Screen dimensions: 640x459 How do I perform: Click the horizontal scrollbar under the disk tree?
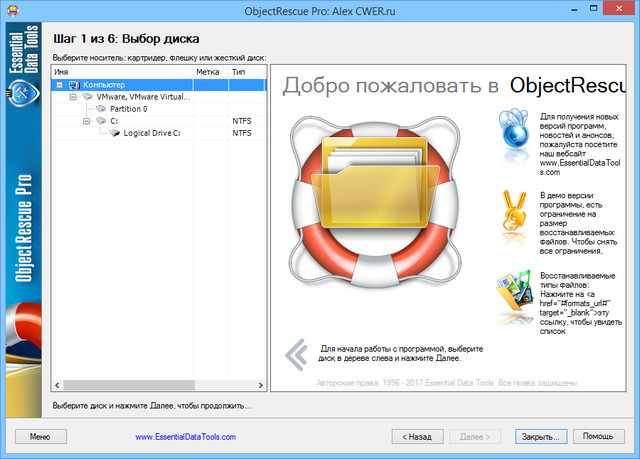[x=158, y=385]
